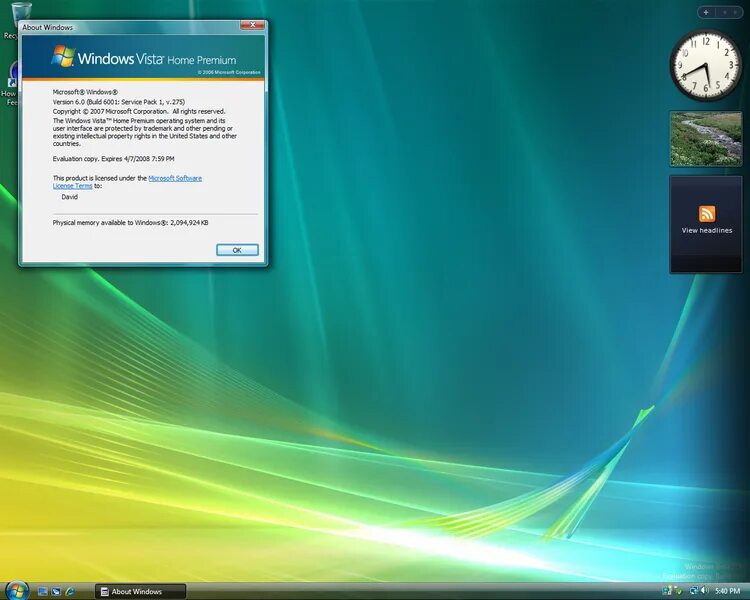The height and width of the screenshot is (600, 750).
Task: Select About Windows taskbar button
Action: 140,591
